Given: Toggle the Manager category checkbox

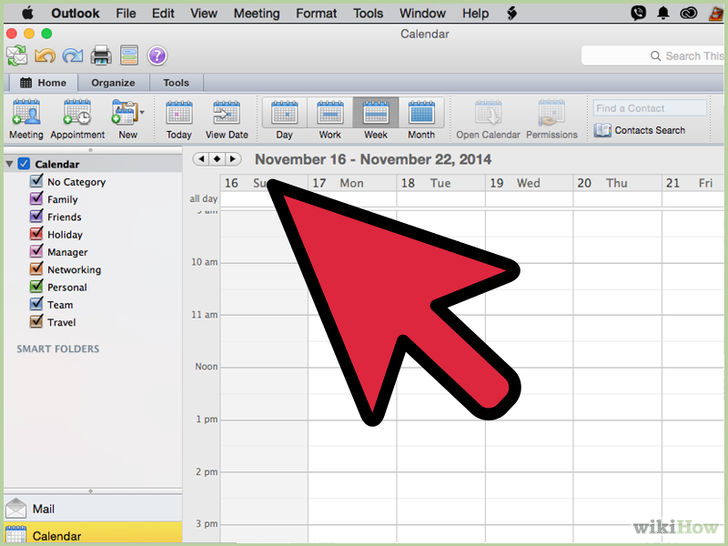Looking at the screenshot, I should [36, 251].
